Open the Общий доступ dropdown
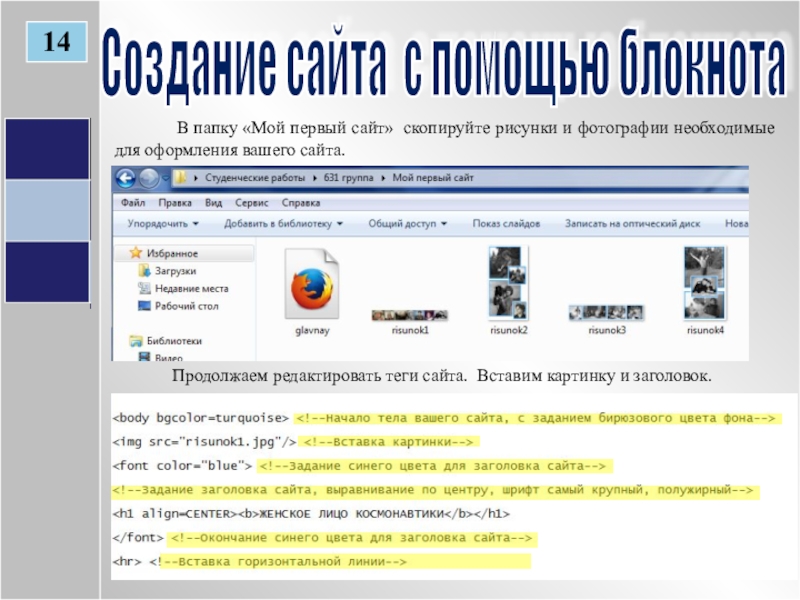Screen dimensions: 800x600 408,223
